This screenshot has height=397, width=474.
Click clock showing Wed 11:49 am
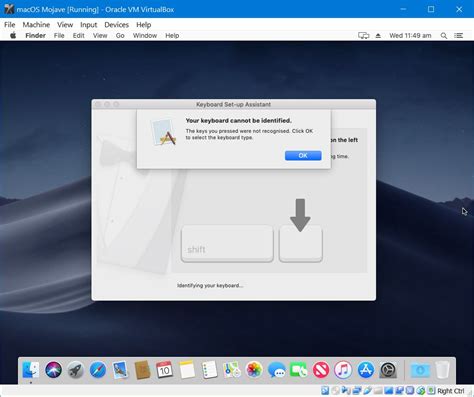410,35
